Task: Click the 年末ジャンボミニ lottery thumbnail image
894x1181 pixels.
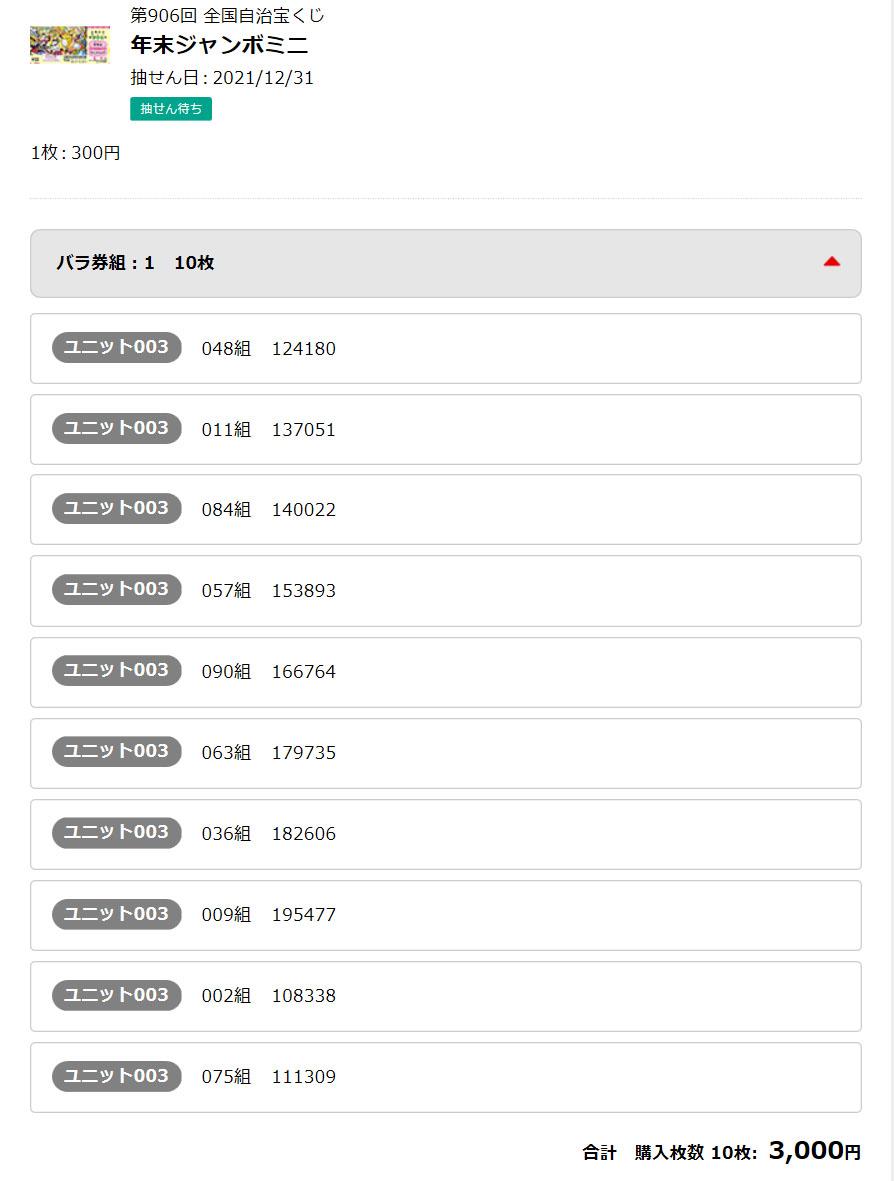Action: [70, 45]
